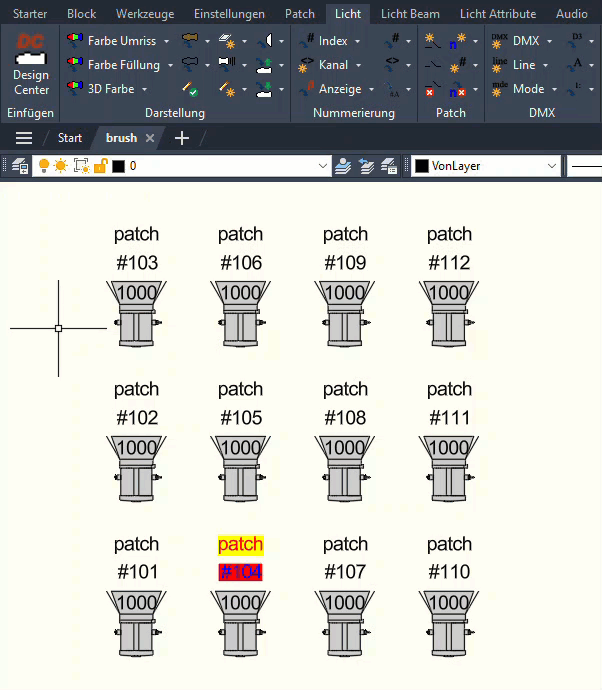Add a new drawing tab
The height and width of the screenshot is (690, 602).
(182, 138)
